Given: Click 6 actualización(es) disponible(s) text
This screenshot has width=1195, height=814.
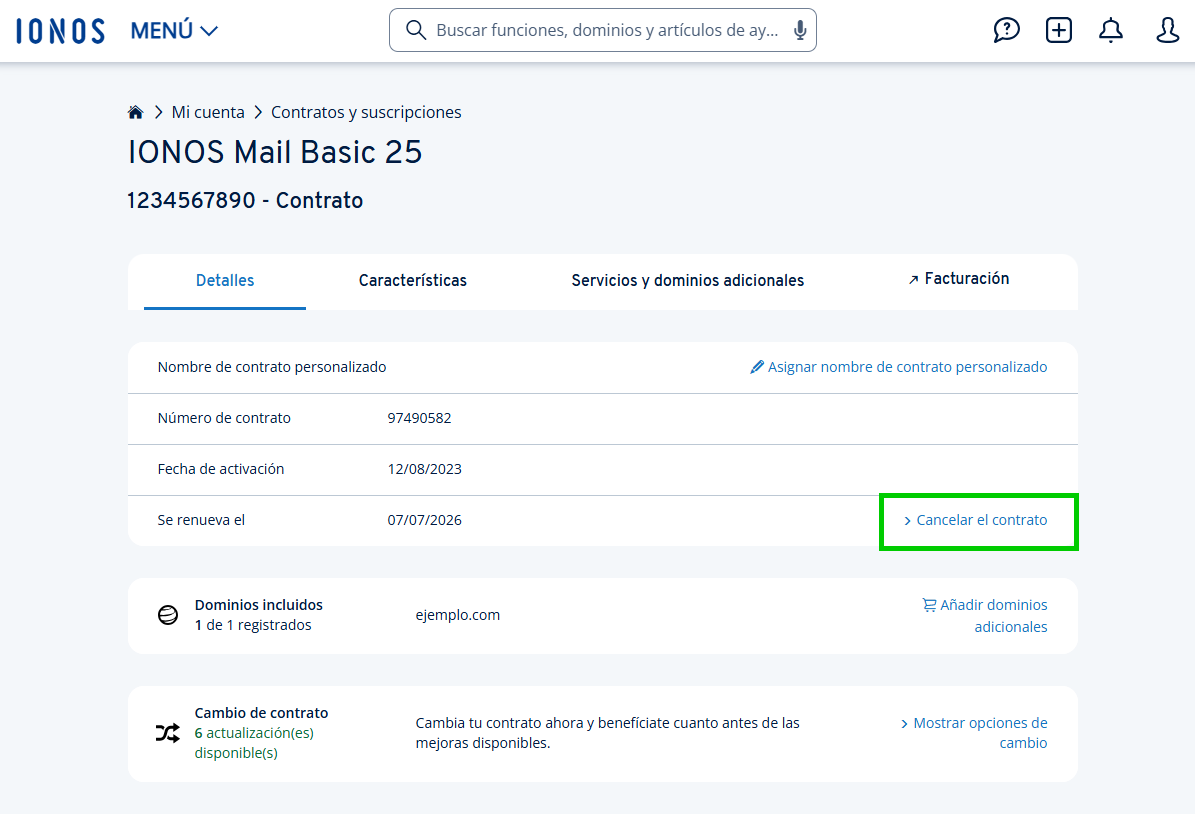Looking at the screenshot, I should (x=254, y=742).
